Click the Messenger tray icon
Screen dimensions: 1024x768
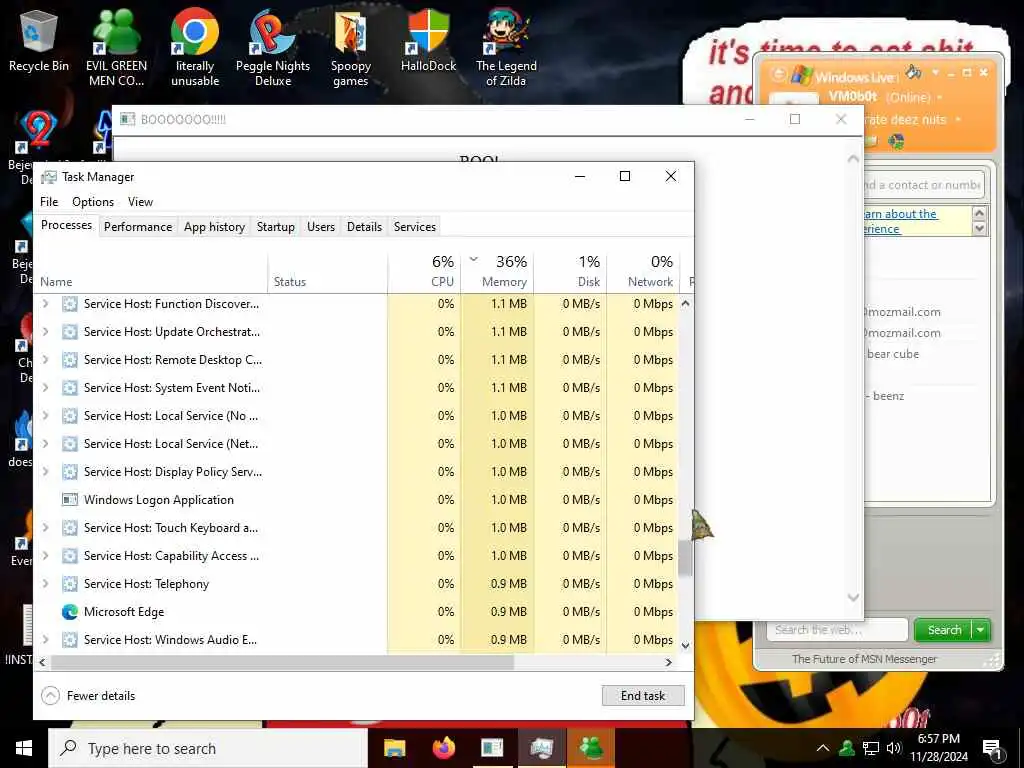point(847,748)
